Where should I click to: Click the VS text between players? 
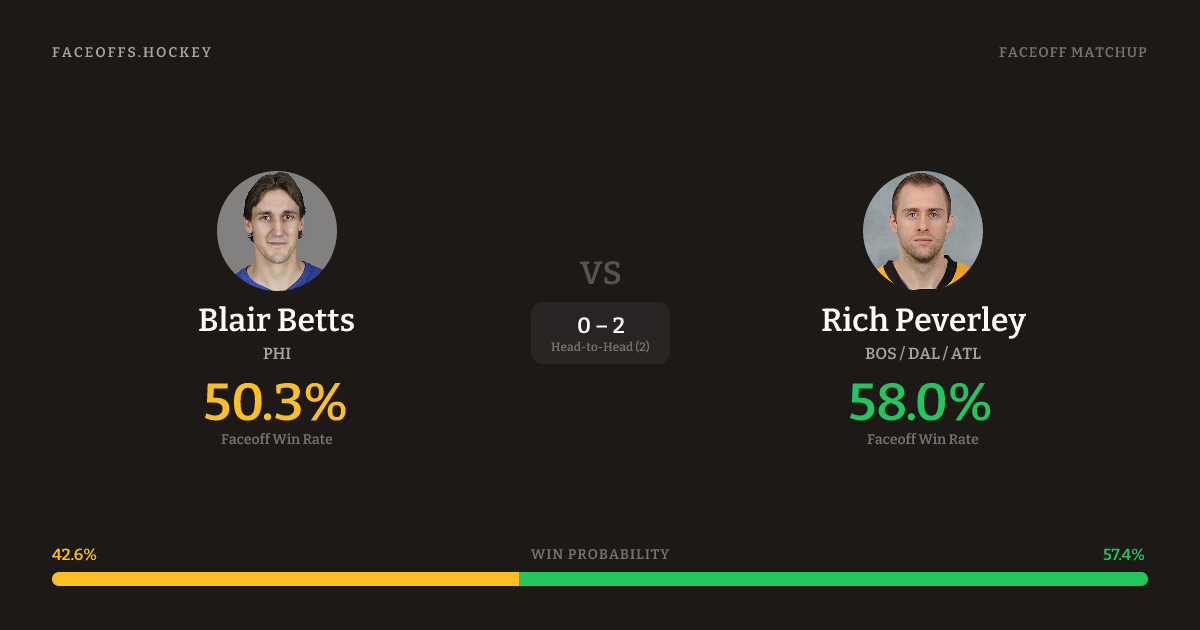(x=600, y=273)
